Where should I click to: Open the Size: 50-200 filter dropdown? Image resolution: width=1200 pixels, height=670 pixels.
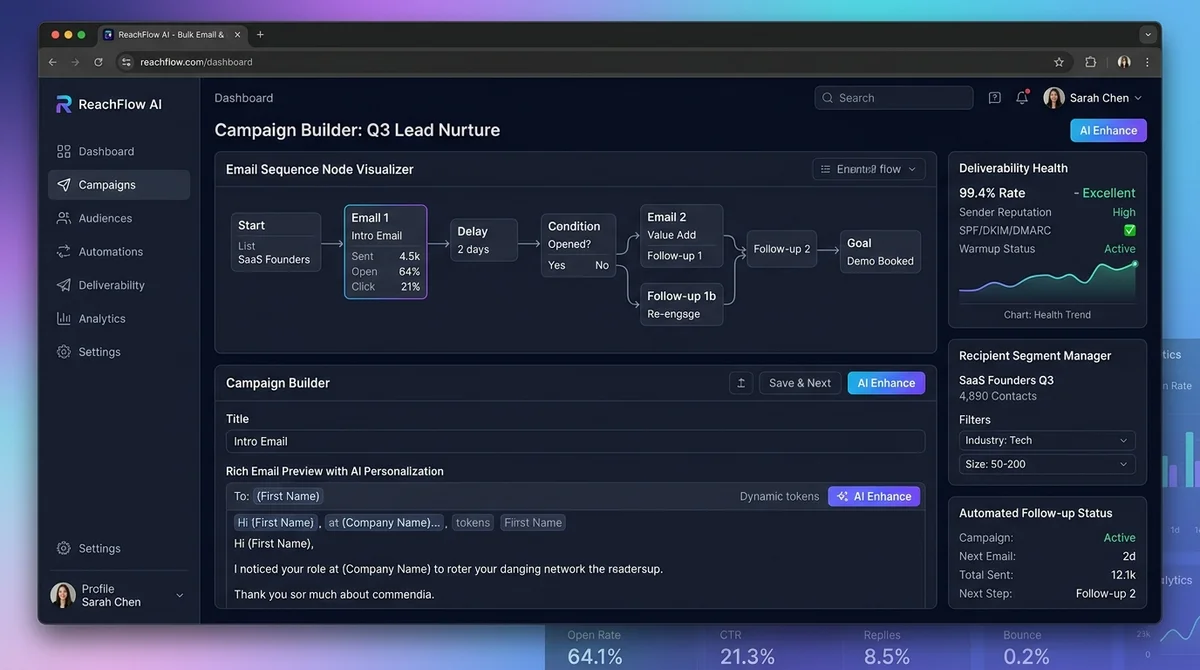click(1047, 464)
